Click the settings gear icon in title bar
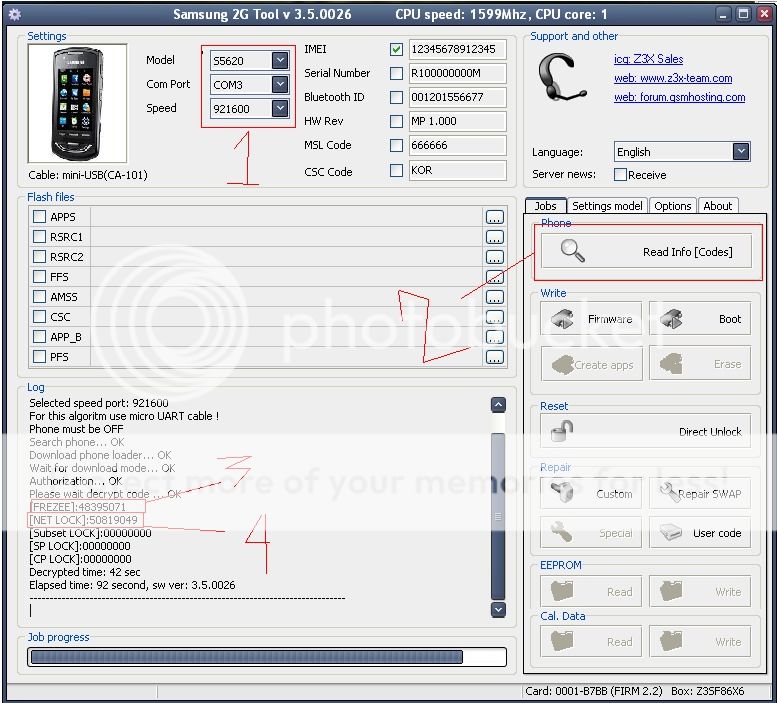Viewport: 777px width, 703px height. pos(14,14)
